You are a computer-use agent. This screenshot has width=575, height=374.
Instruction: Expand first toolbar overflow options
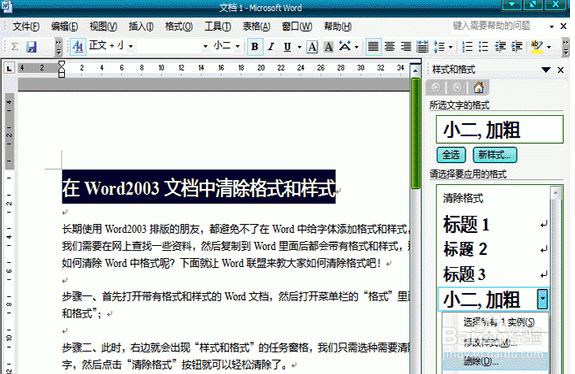click(x=59, y=47)
